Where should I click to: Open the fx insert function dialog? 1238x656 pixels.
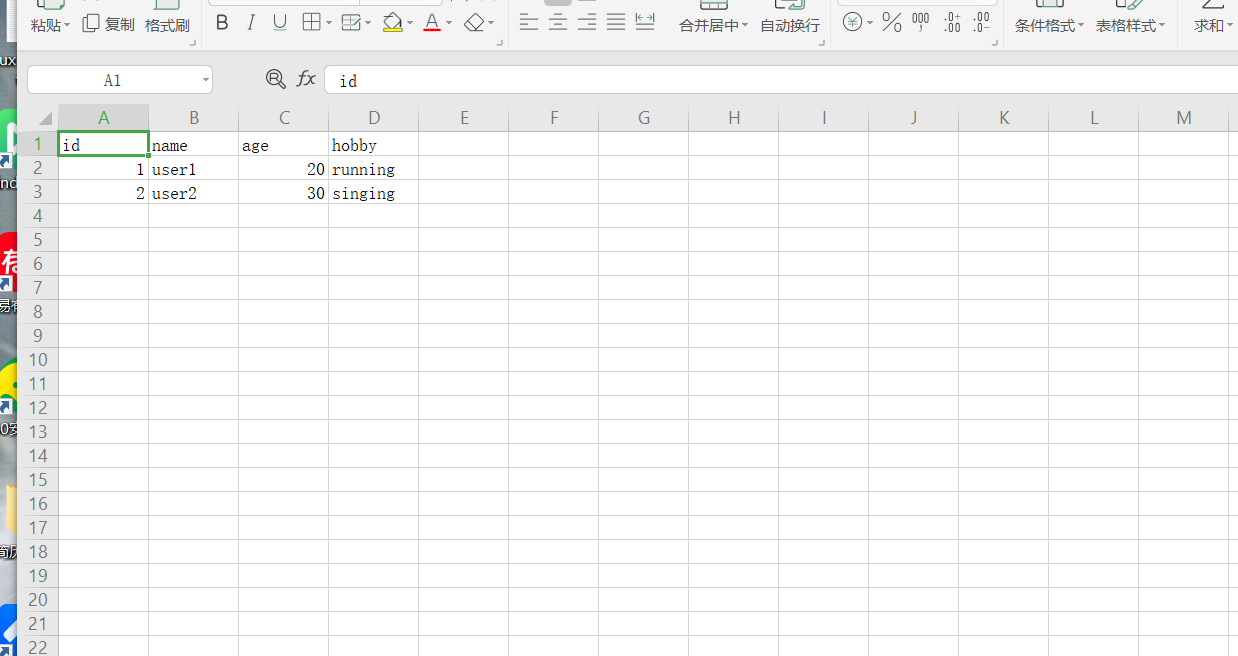click(x=306, y=79)
